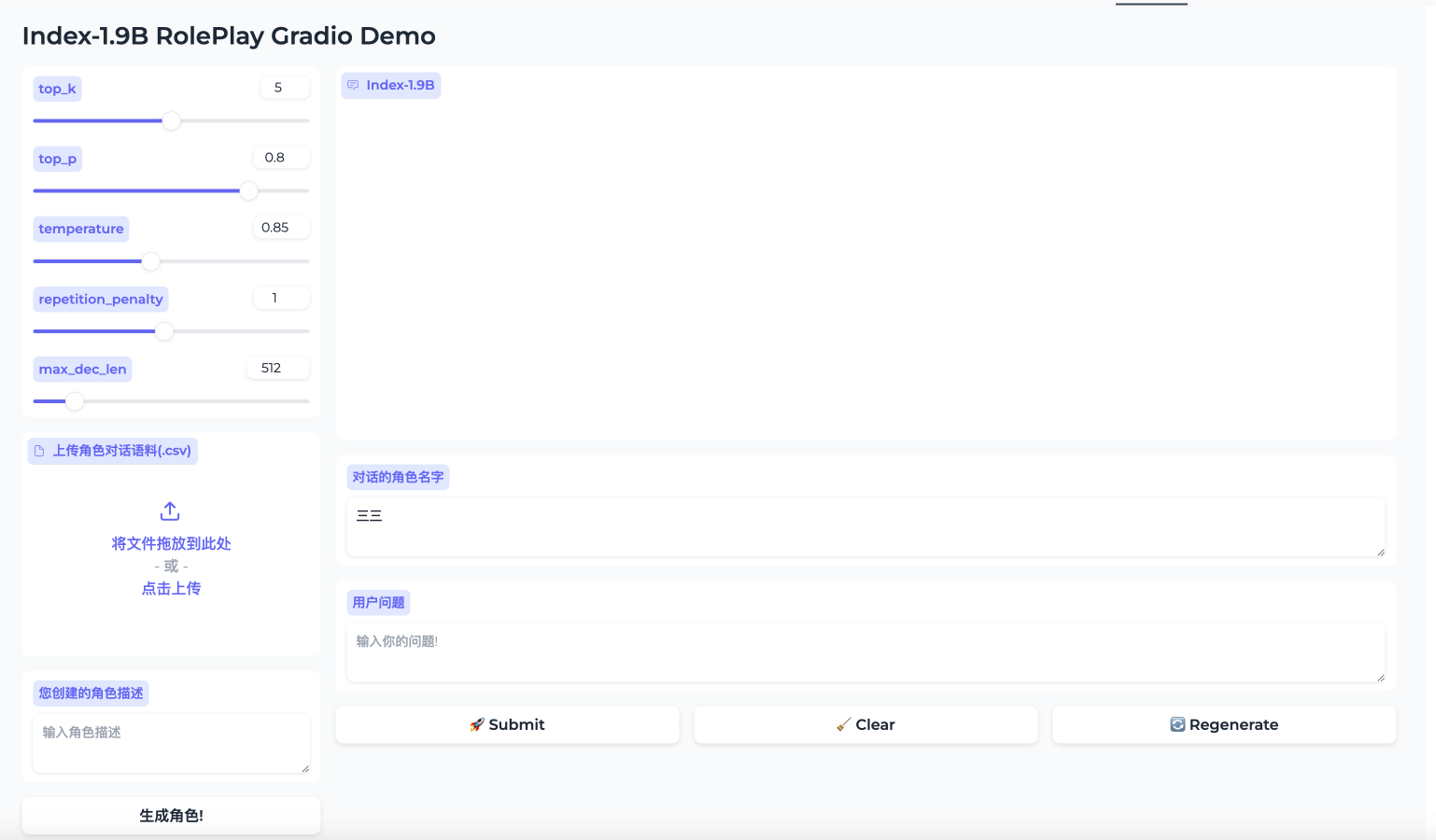Click the Submit button
The width and height of the screenshot is (1436, 840).
pos(507,724)
